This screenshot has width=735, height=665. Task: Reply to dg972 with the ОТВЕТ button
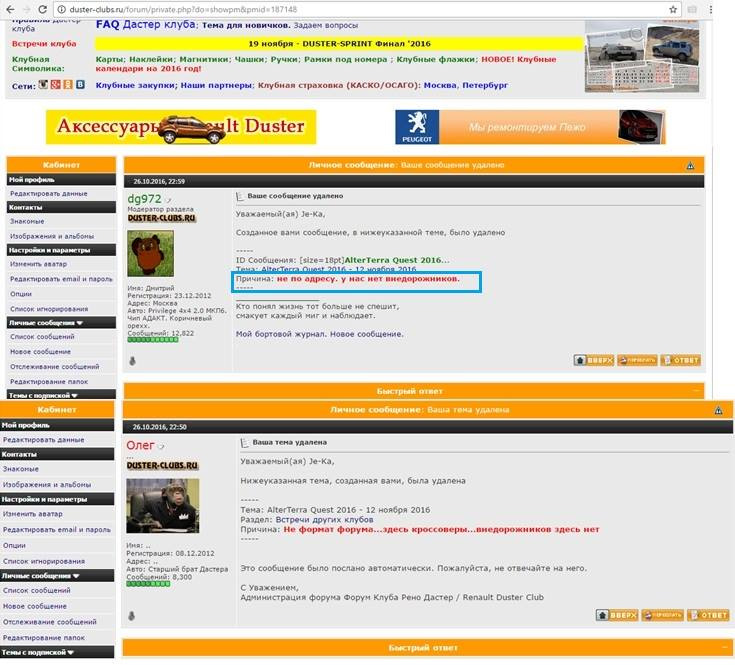click(x=681, y=360)
